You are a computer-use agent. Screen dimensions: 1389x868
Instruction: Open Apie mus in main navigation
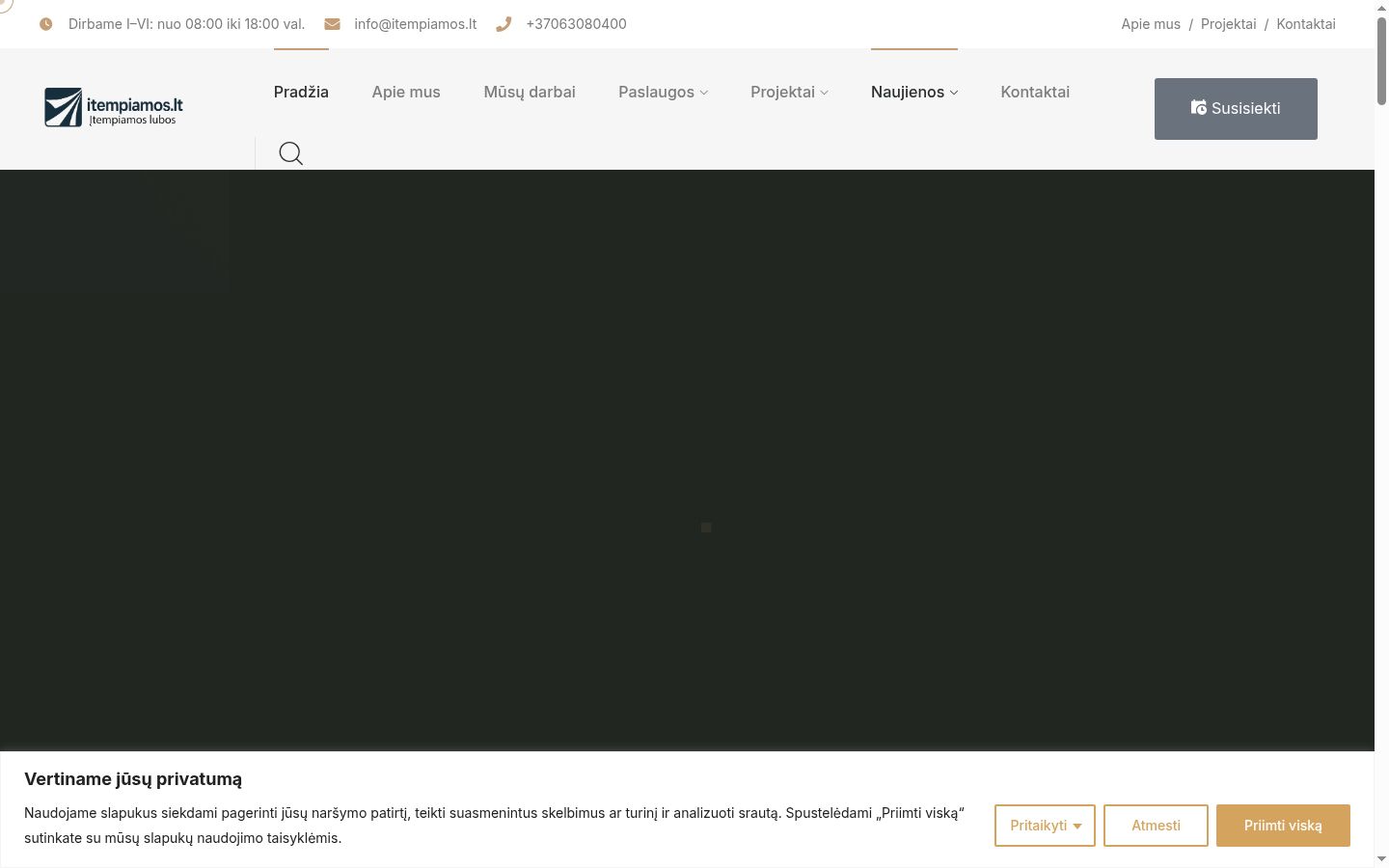406,92
